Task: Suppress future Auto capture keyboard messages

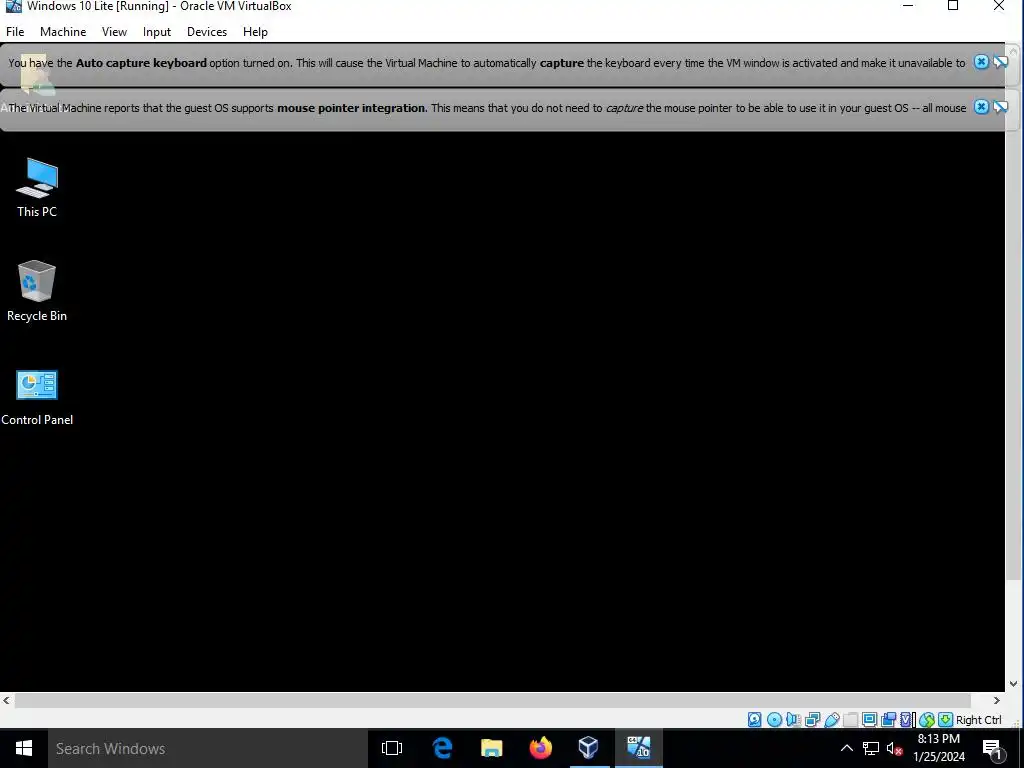Action: pos(1000,62)
